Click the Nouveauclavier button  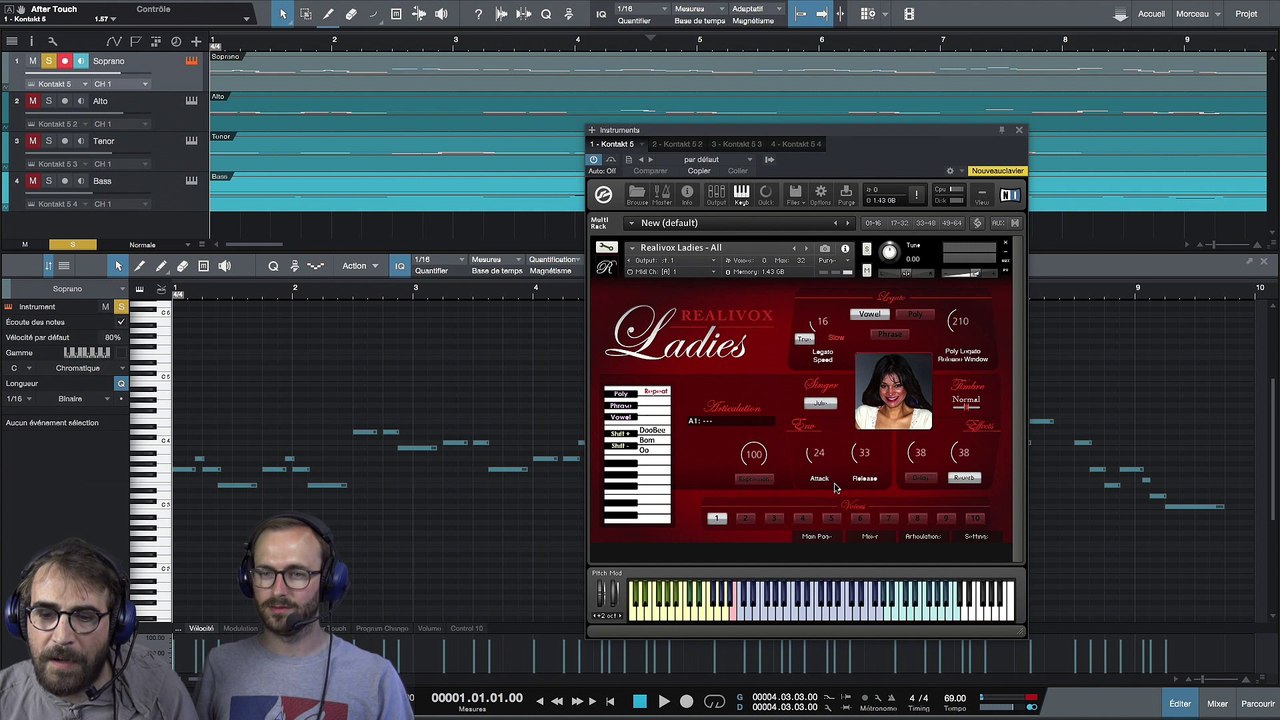[998, 171]
